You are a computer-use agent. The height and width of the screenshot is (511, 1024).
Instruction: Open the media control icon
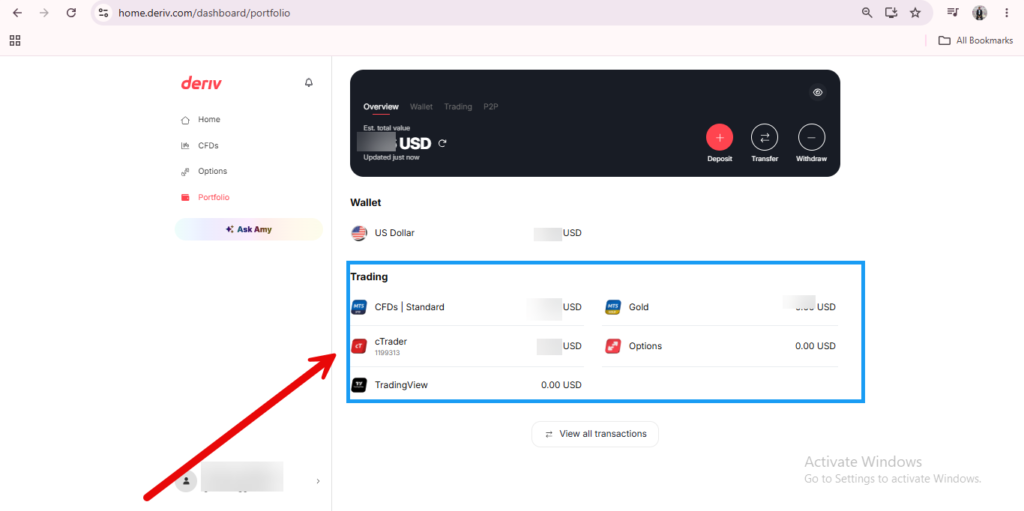pos(953,12)
